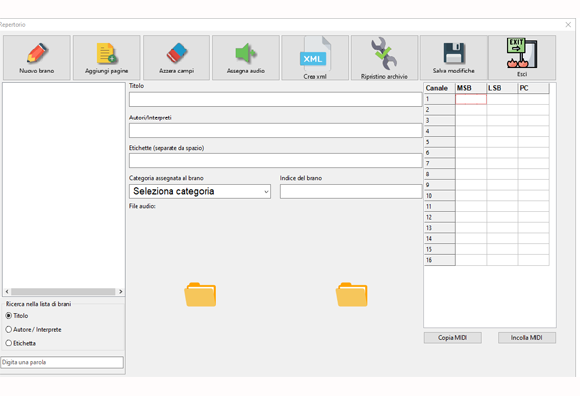Viewport: 580px width, 396px height.
Task: Select the MSB cell for channel 1
Action: [x=471, y=99]
